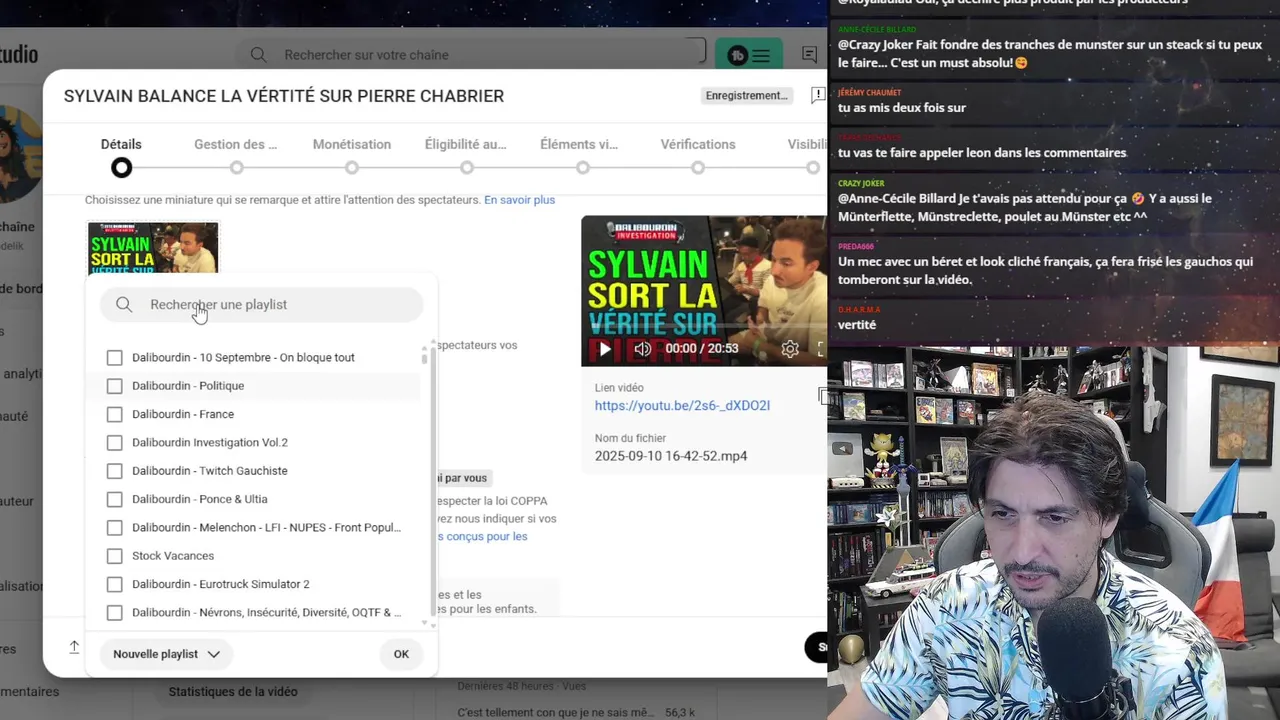Go to the Vérifications step
This screenshot has width=1280, height=720.
[698, 156]
